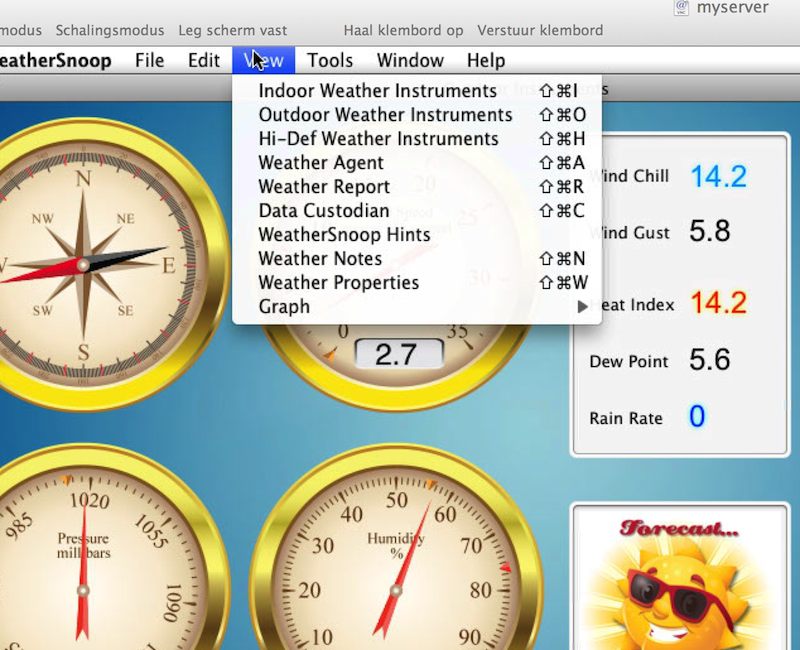Open Weather Notes from the View menu
800x650 pixels.
[417, 259]
